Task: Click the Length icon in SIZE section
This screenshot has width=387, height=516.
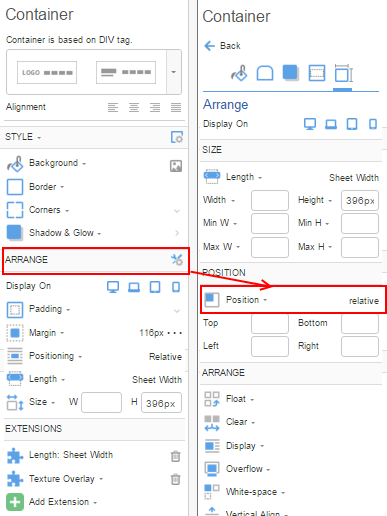Action: [212, 177]
